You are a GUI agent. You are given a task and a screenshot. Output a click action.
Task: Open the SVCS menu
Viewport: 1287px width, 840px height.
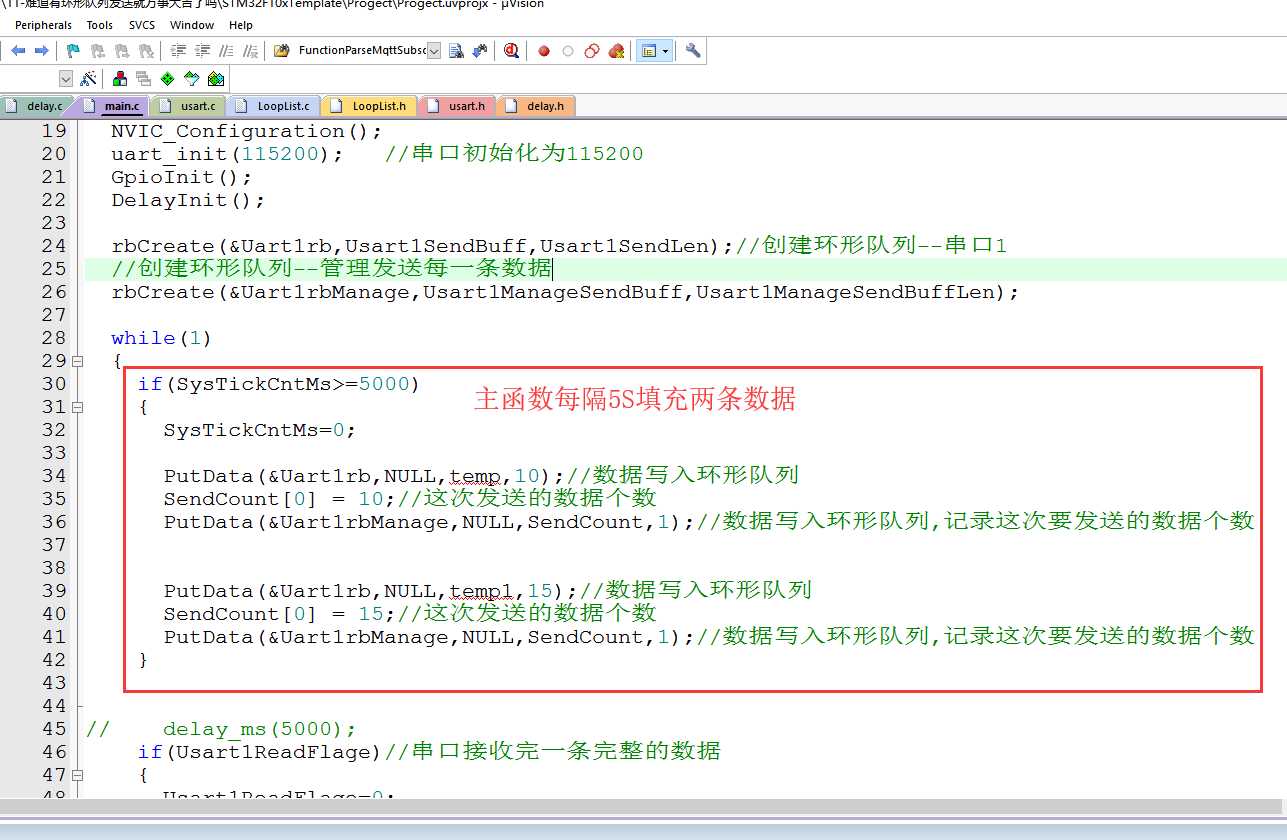(142, 25)
